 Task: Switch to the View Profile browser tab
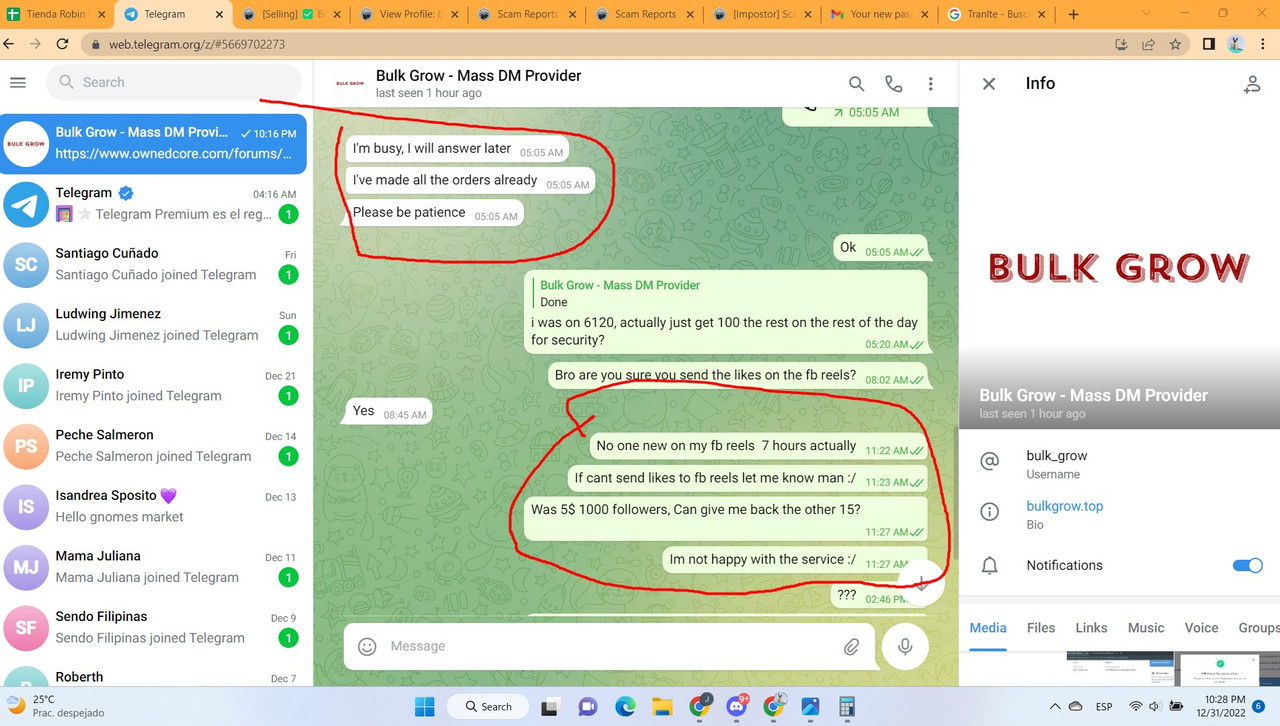409,14
